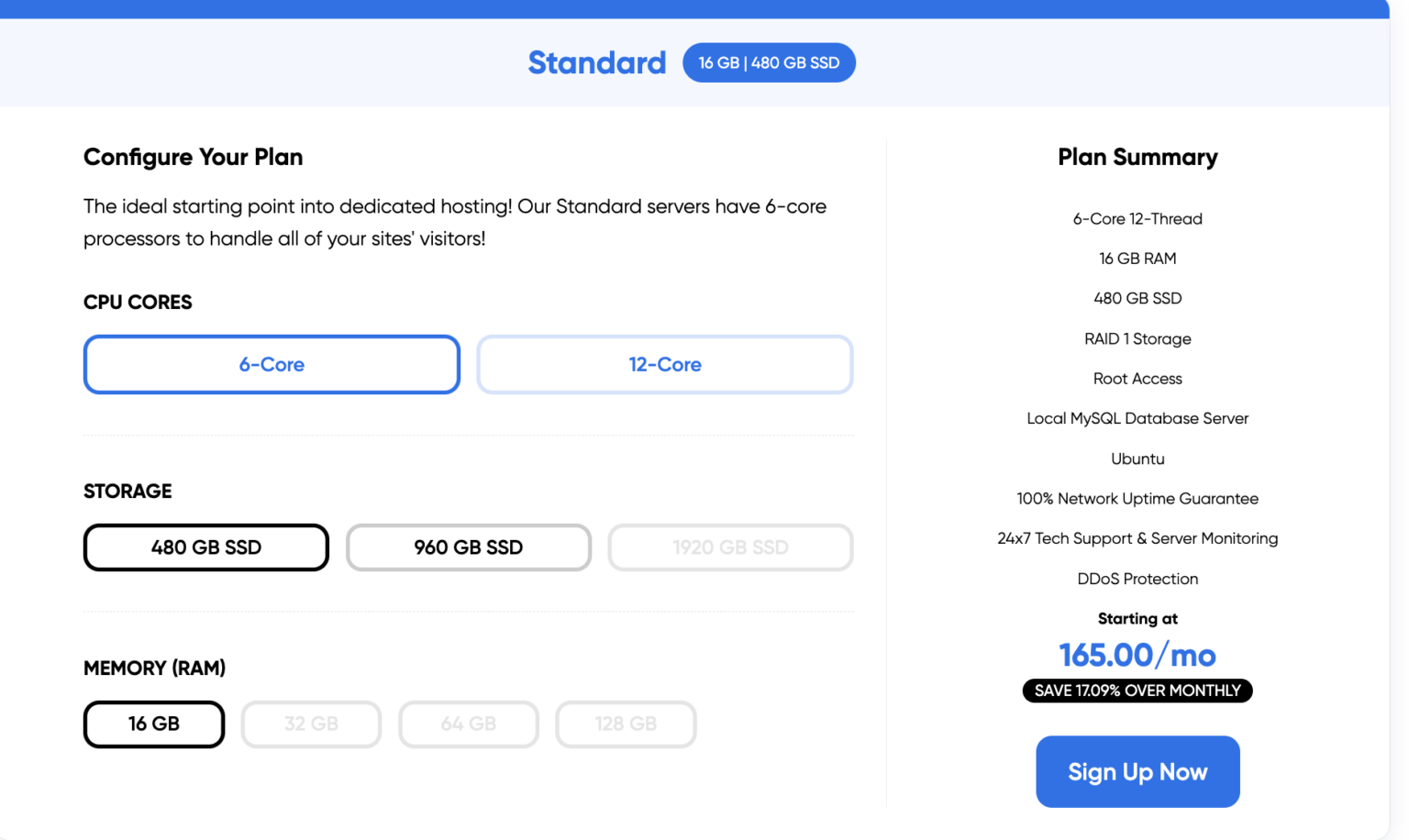Image resolution: width=1409 pixels, height=840 pixels.
Task: Click the Standard plan heading
Action: [x=596, y=62]
